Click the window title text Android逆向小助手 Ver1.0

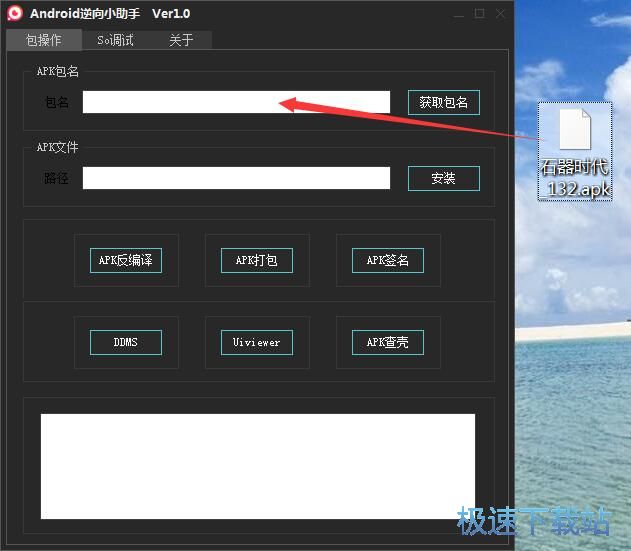[x=110, y=14]
